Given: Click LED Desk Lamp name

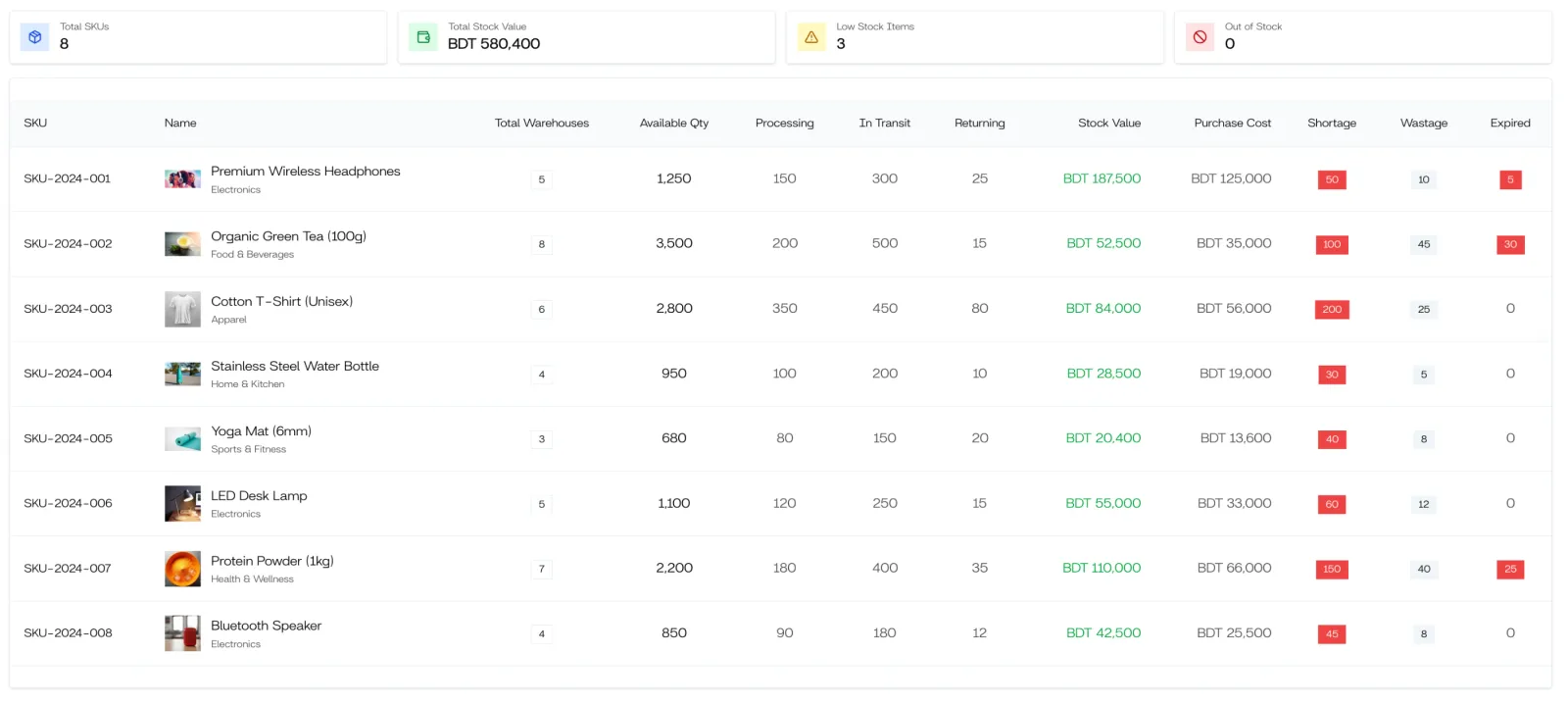Looking at the screenshot, I should point(259,496).
